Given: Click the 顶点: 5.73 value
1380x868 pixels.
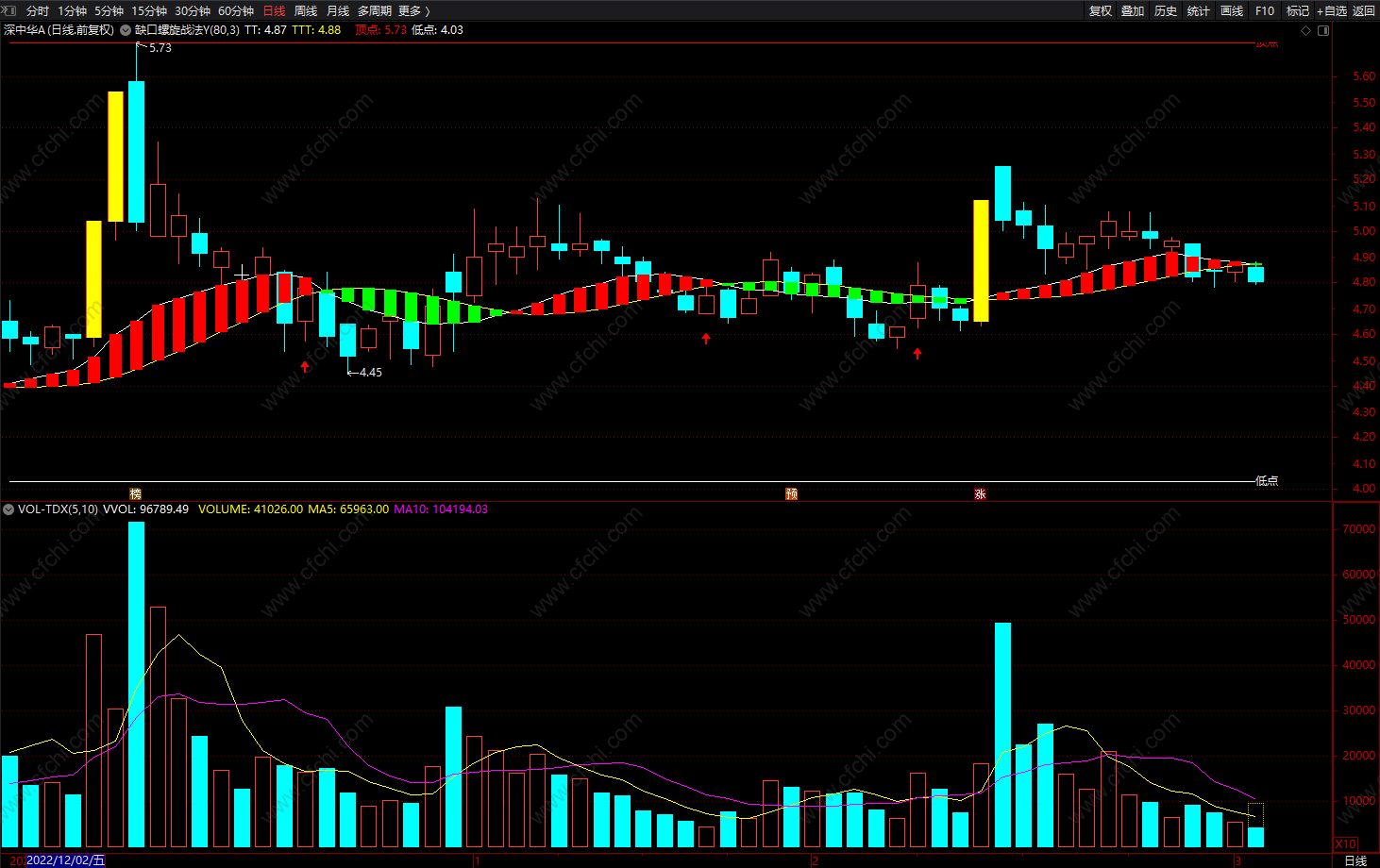Looking at the screenshot, I should pos(380,30).
